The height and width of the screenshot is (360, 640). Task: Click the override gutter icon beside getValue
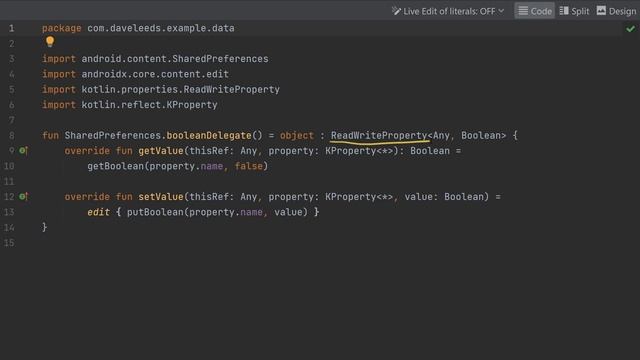tap(24, 151)
